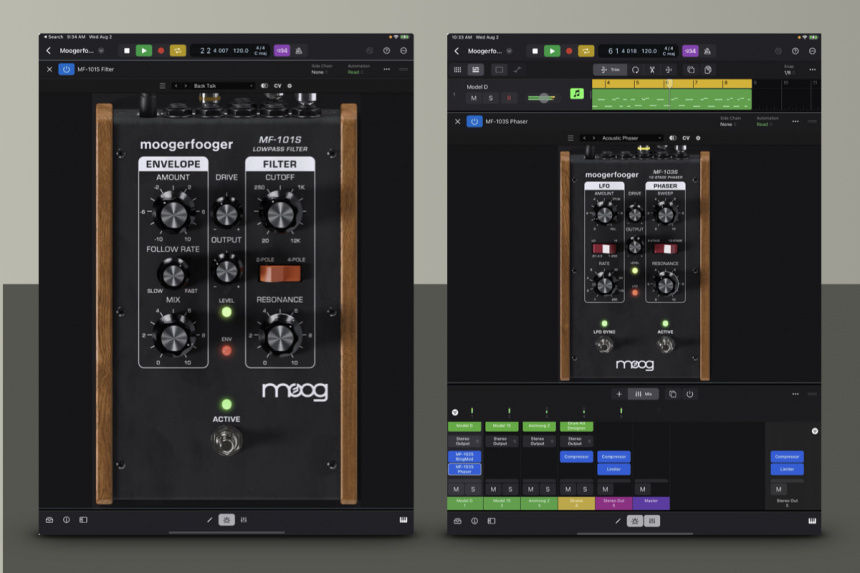Click the CV button on the MF-101S plugin
The height and width of the screenshot is (573, 860).
coord(278,86)
